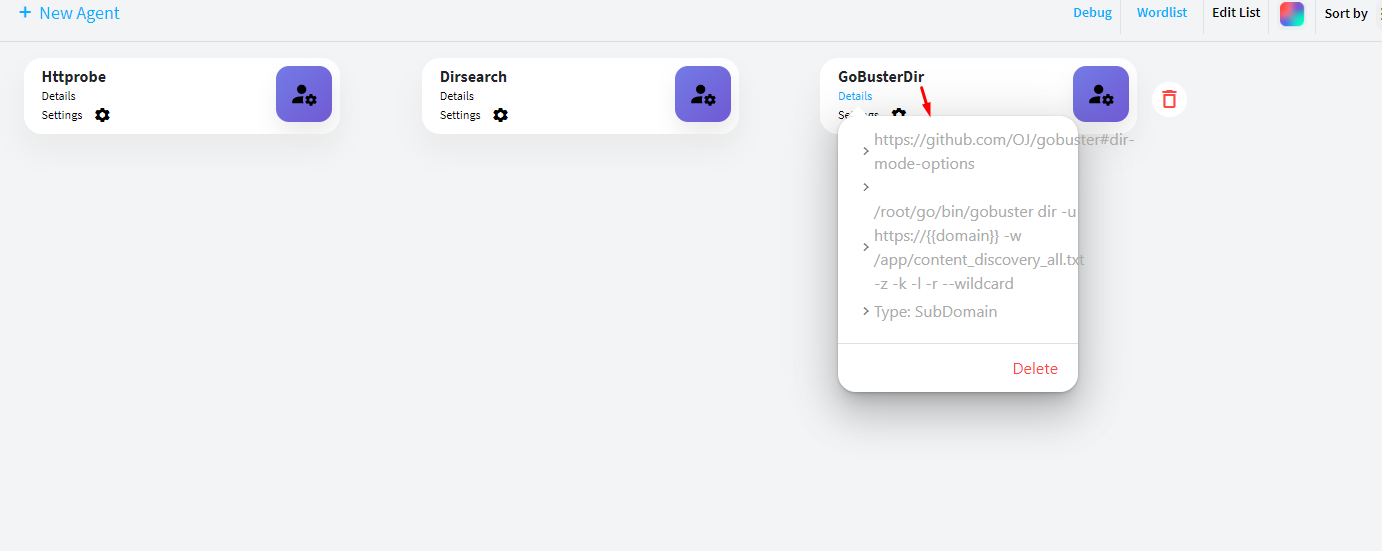Click the Dirsearch card title
The image size is (1382, 551).
[x=473, y=76]
